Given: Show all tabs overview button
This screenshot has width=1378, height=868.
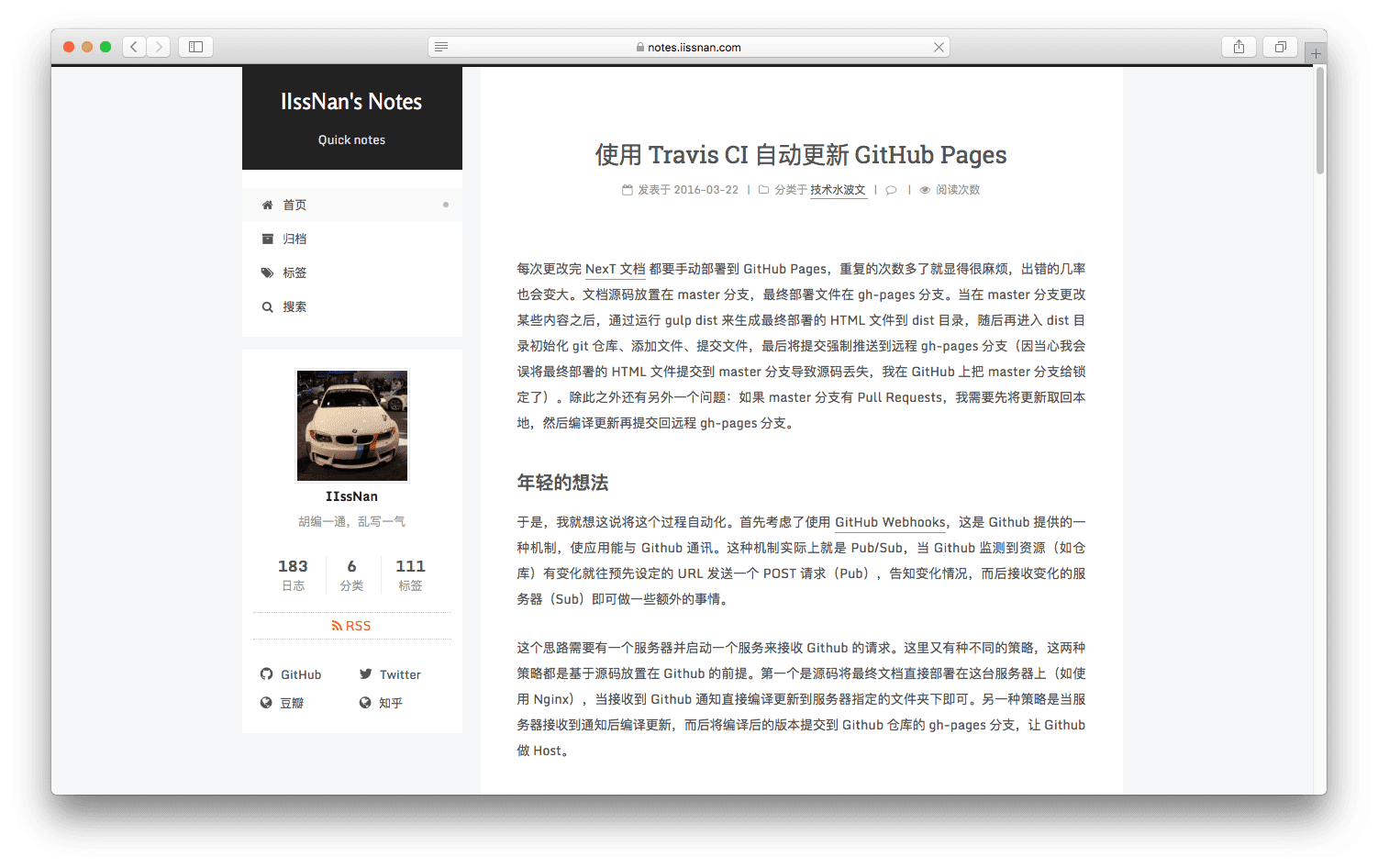Looking at the screenshot, I should [x=1280, y=47].
